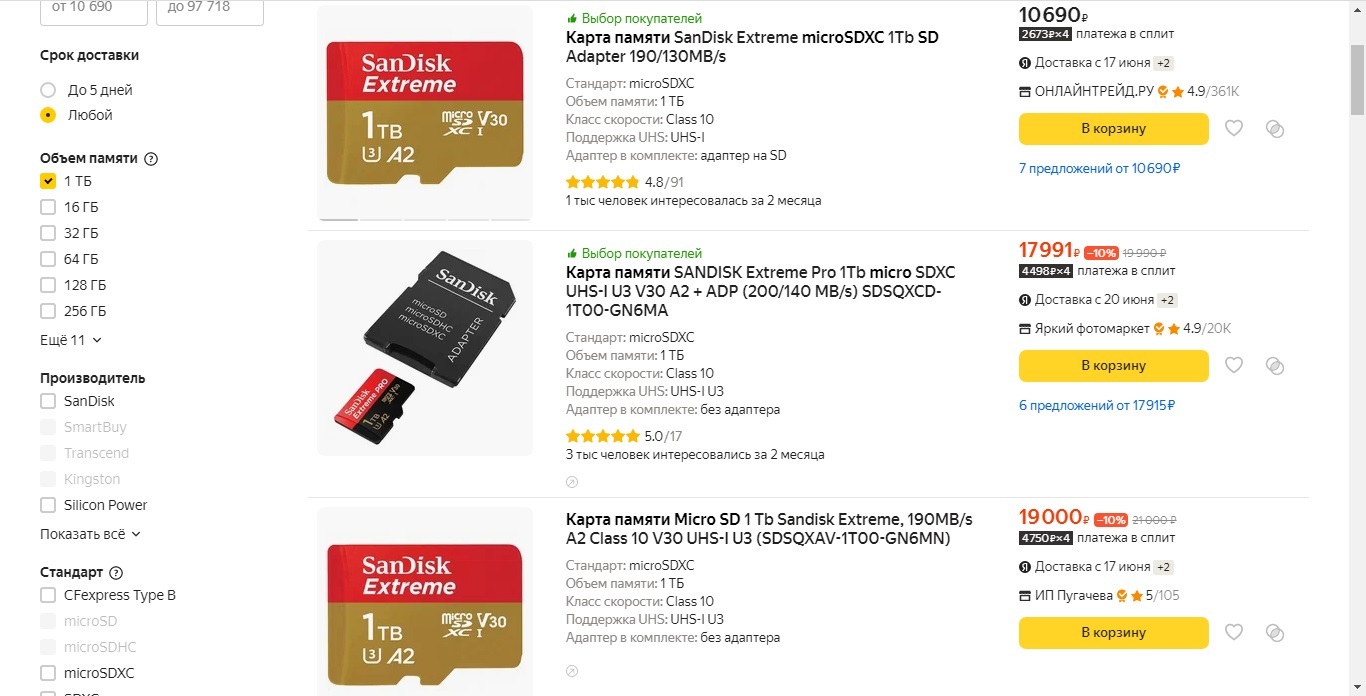
Task: Add the 10690₽ card to cart
Action: [x=1113, y=129]
